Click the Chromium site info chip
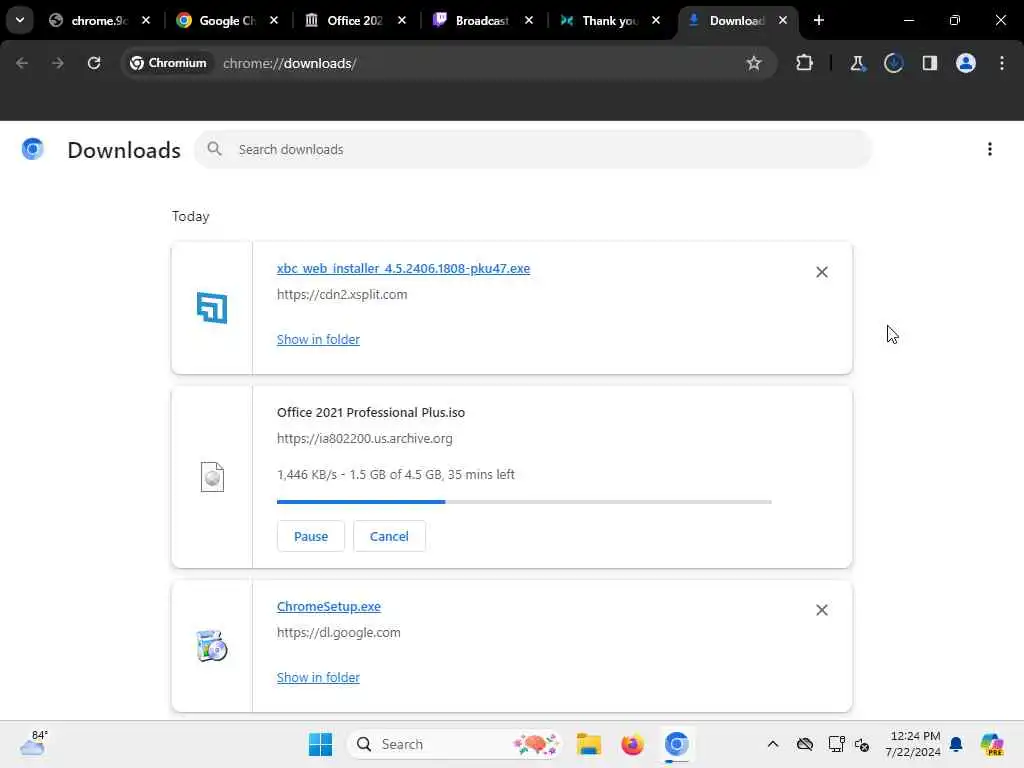 [168, 63]
